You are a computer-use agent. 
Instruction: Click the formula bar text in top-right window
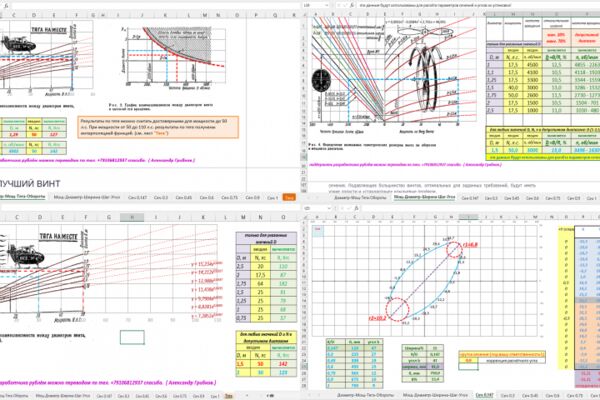435,5
